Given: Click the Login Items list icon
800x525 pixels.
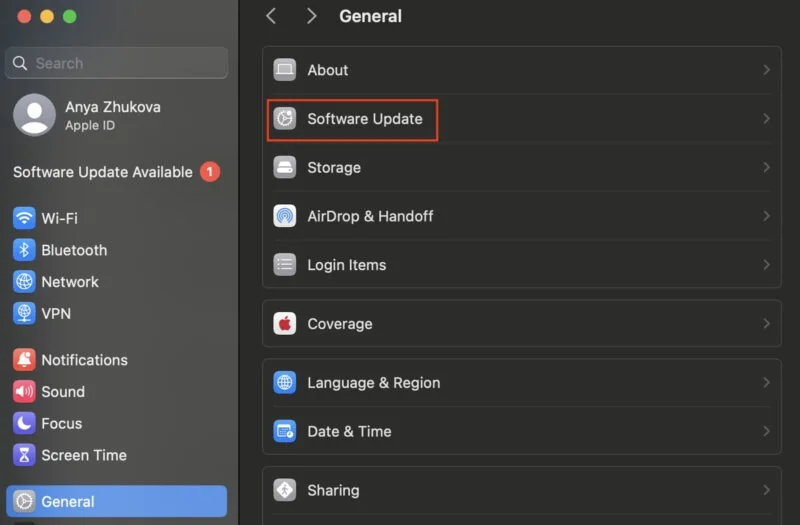Looking at the screenshot, I should click(285, 265).
